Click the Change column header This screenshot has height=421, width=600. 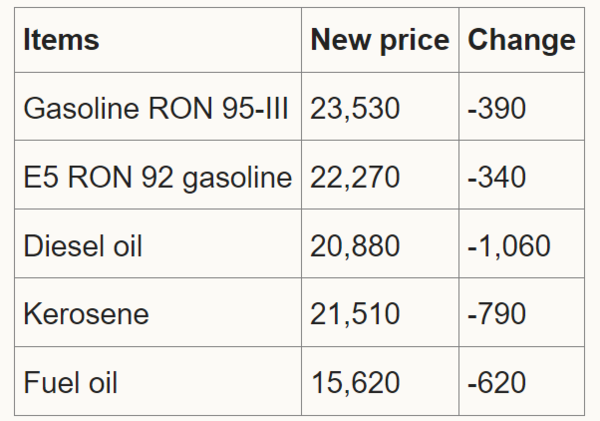pos(522,40)
